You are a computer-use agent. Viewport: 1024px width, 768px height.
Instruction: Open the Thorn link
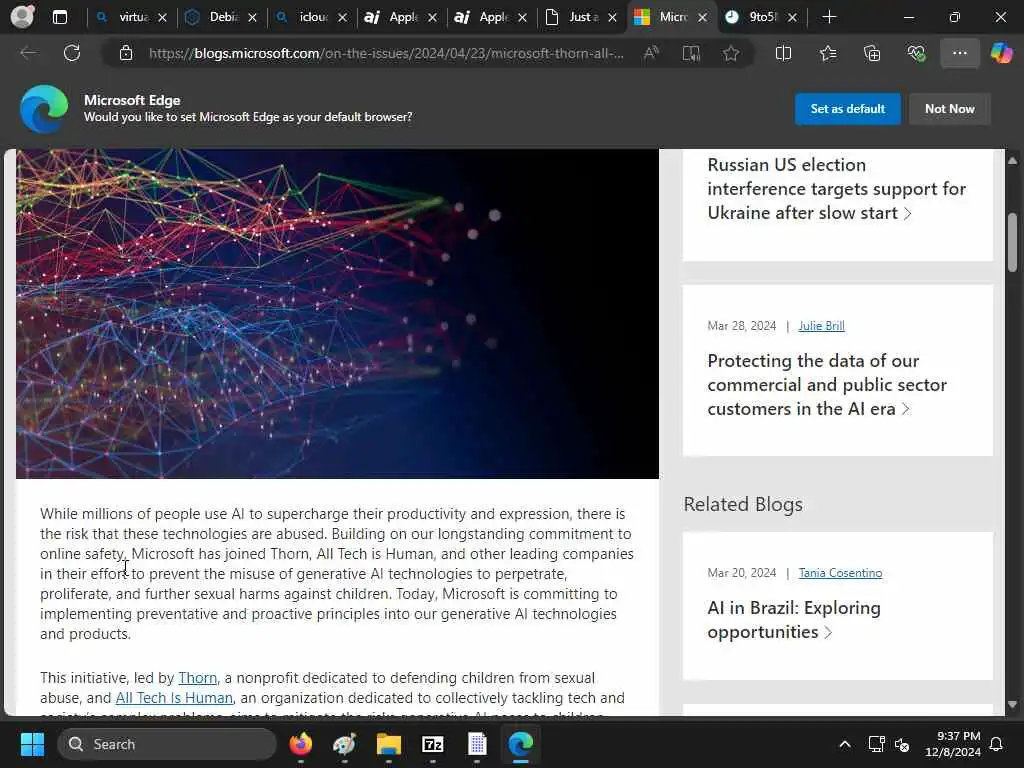197,678
